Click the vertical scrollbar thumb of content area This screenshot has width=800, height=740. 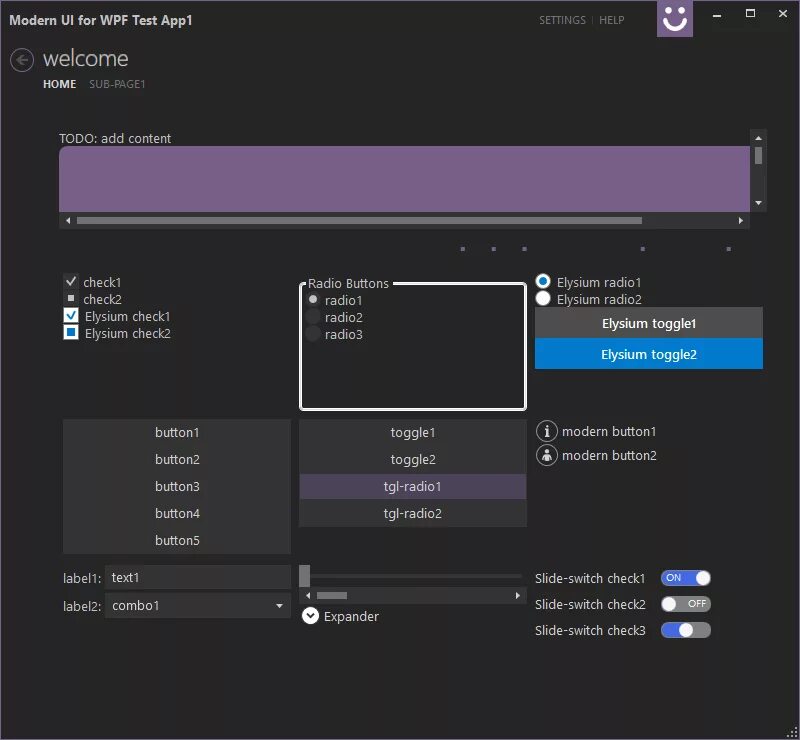click(x=759, y=156)
